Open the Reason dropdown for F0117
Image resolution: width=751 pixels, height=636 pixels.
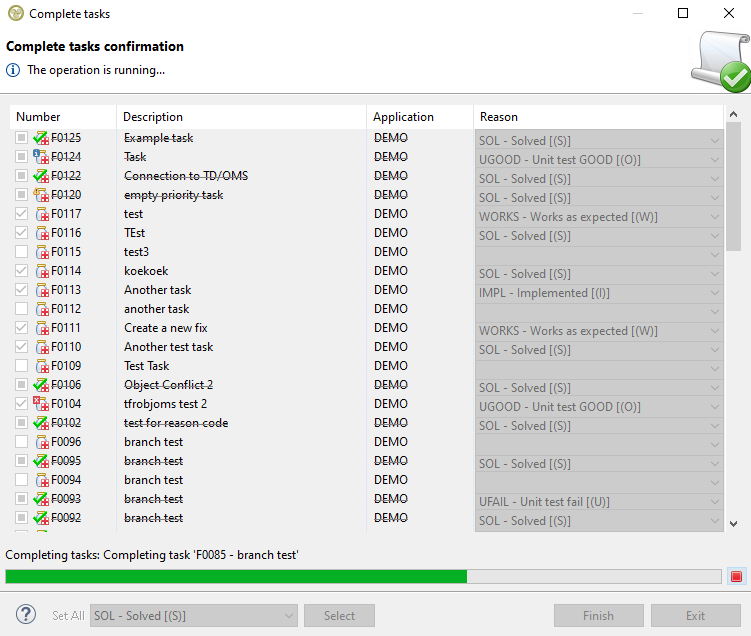point(714,217)
